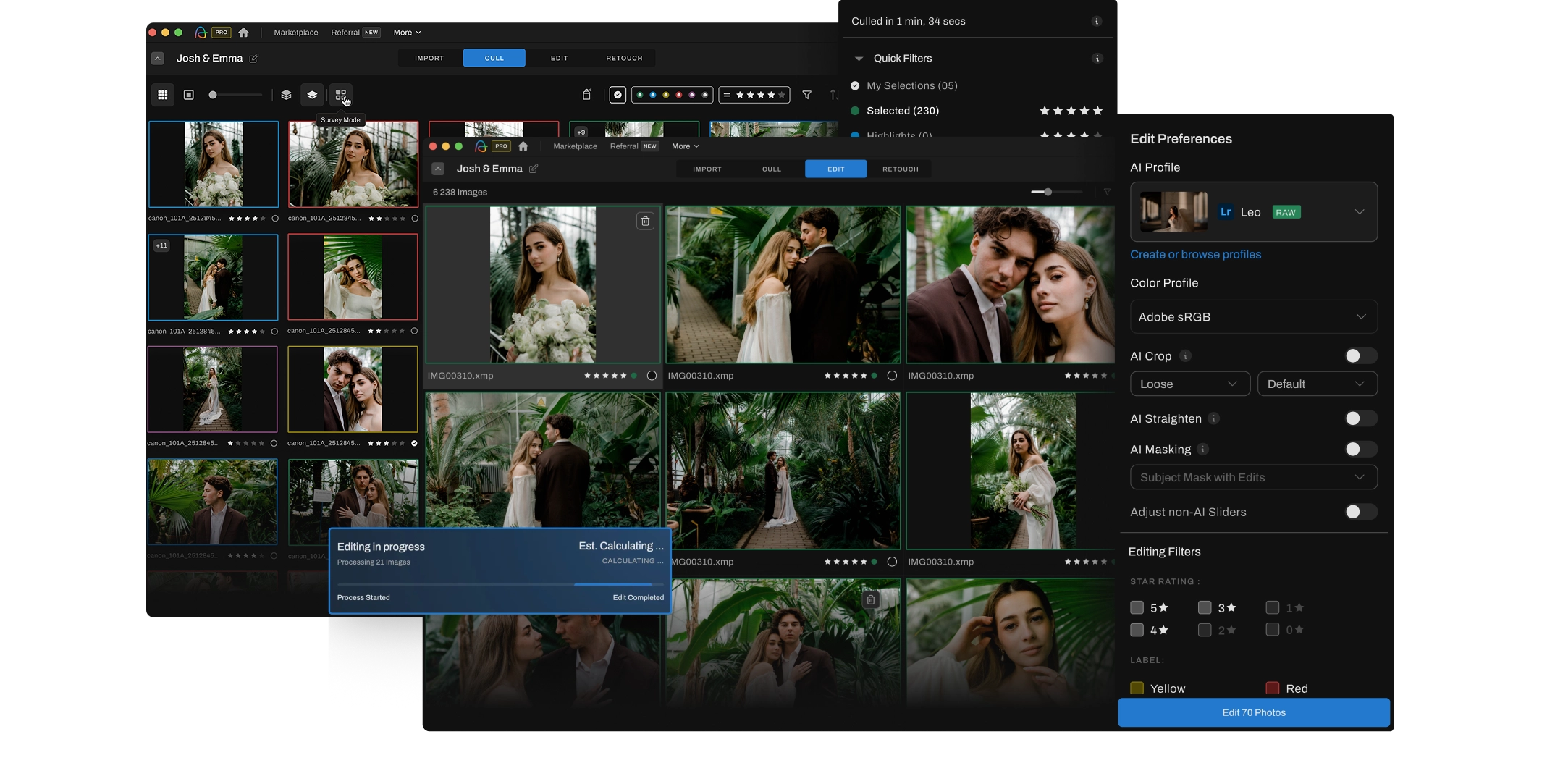Turn on AI Straighten switch
Image resolution: width=1555 pixels, height=784 pixels.
tap(1360, 418)
